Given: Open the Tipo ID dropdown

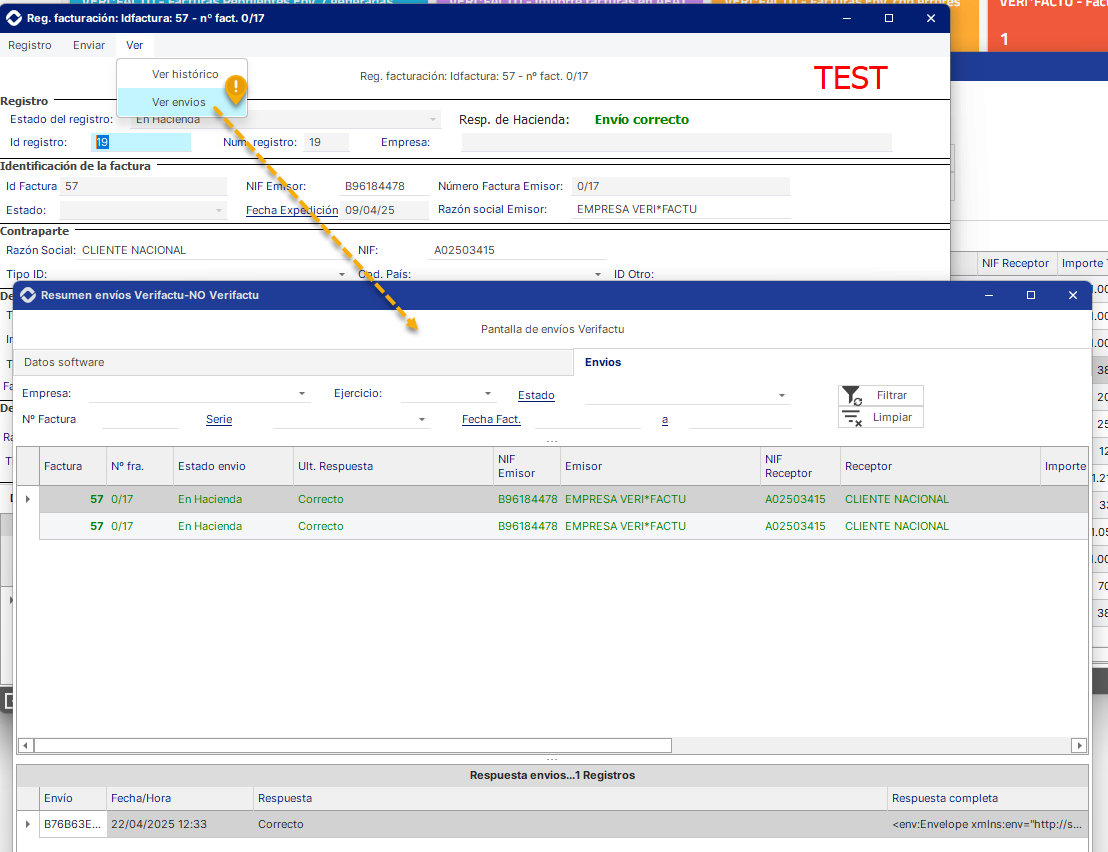Looking at the screenshot, I should (342, 274).
